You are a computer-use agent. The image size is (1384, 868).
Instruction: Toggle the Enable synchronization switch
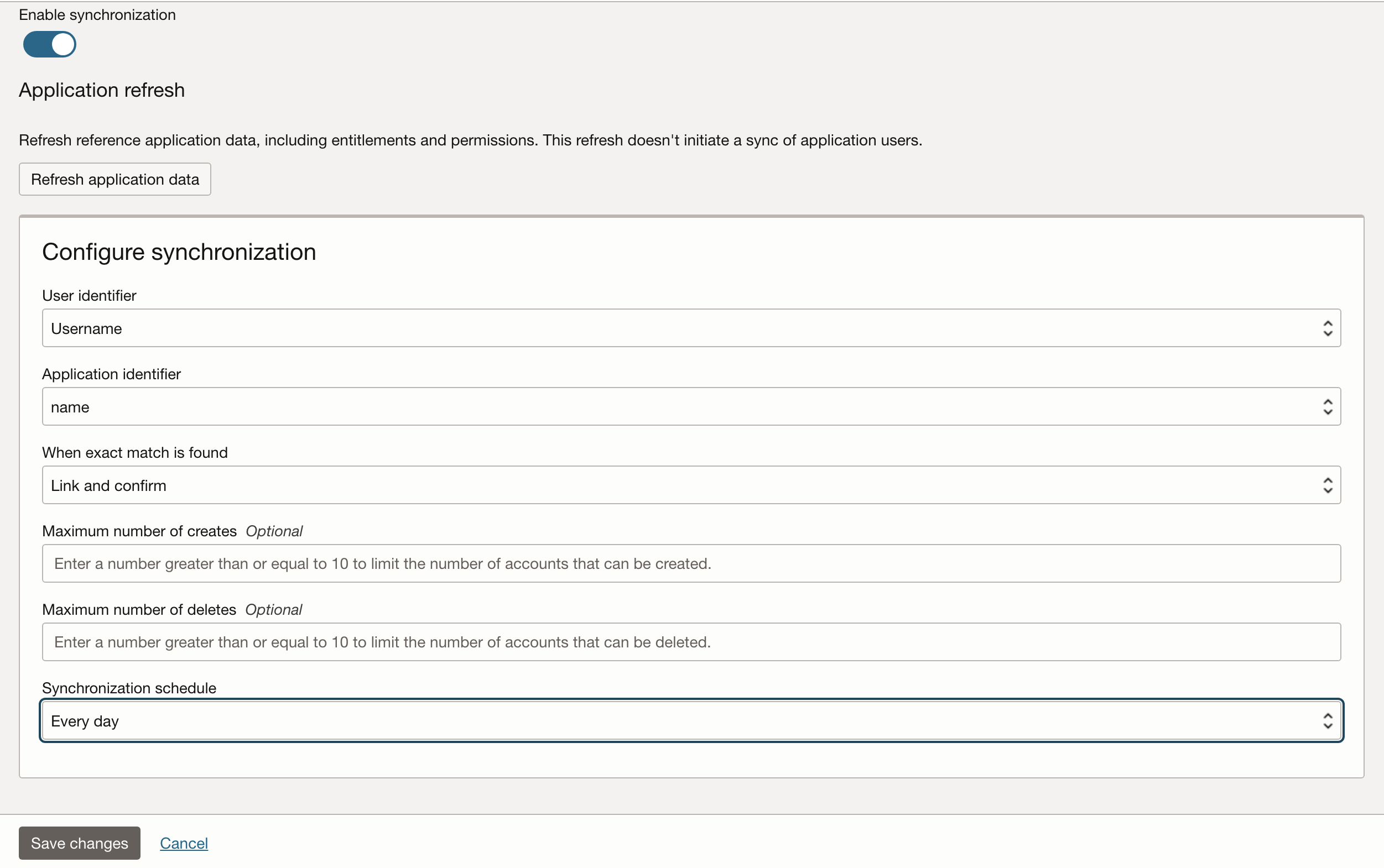(x=49, y=44)
